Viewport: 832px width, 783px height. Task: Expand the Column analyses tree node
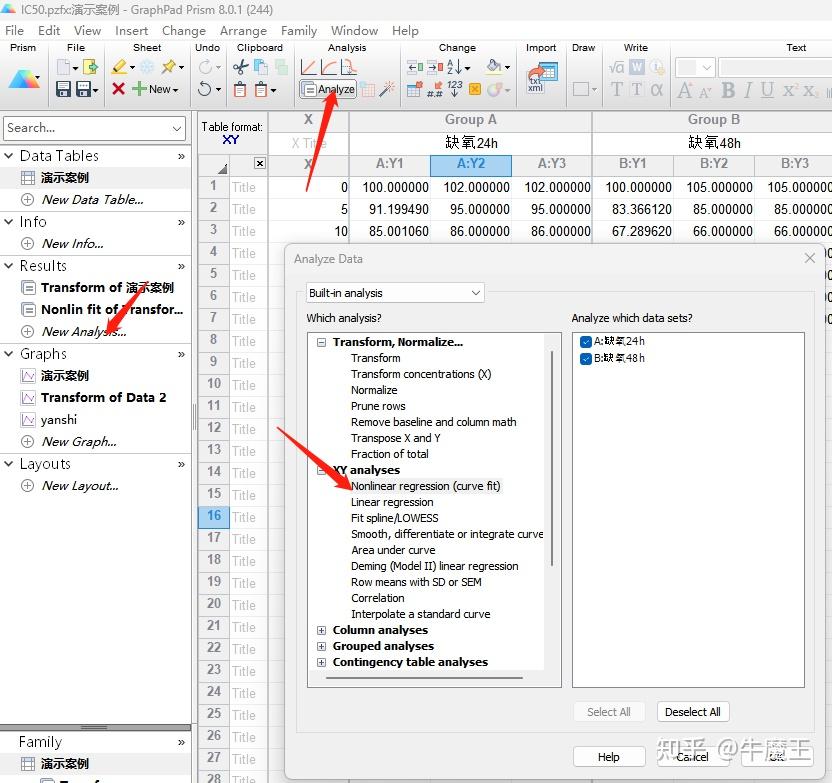321,630
